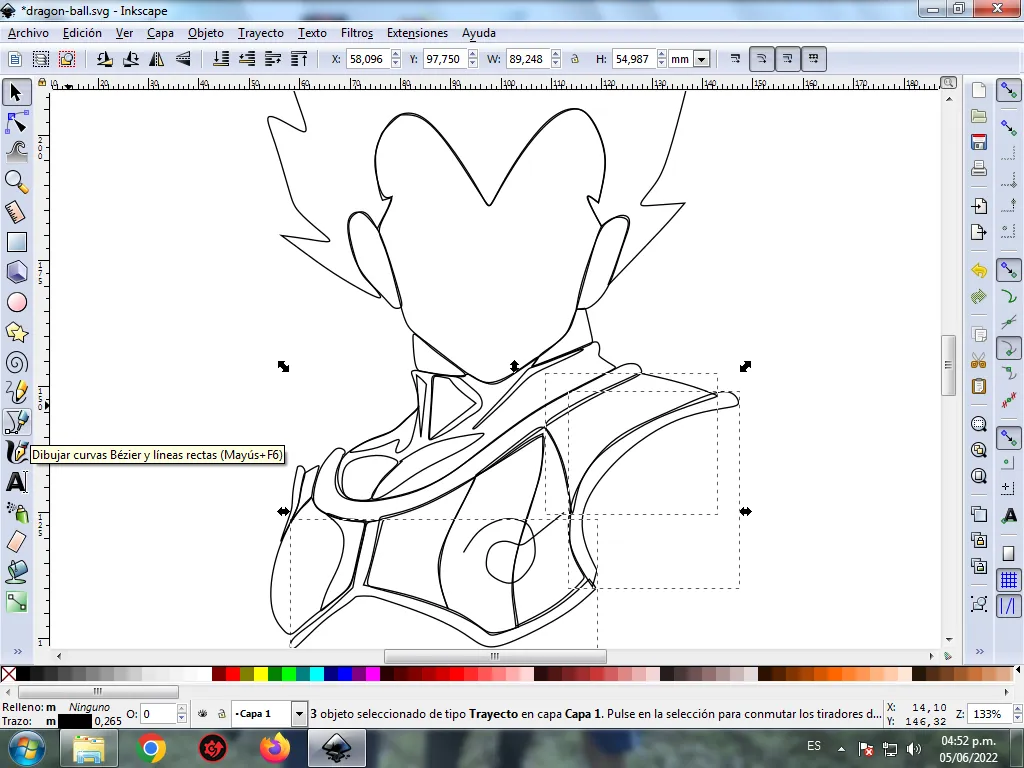Image resolution: width=1024 pixels, height=768 pixels.
Task: Open the Extensiones menu
Action: [x=417, y=33]
